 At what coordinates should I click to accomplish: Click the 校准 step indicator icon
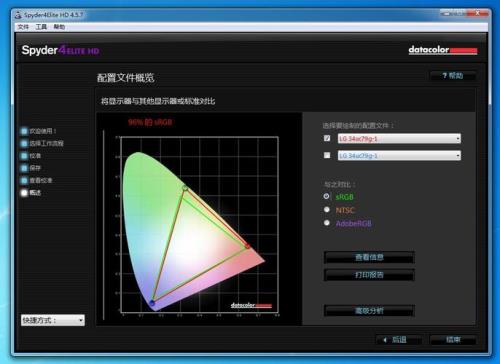coord(24,156)
